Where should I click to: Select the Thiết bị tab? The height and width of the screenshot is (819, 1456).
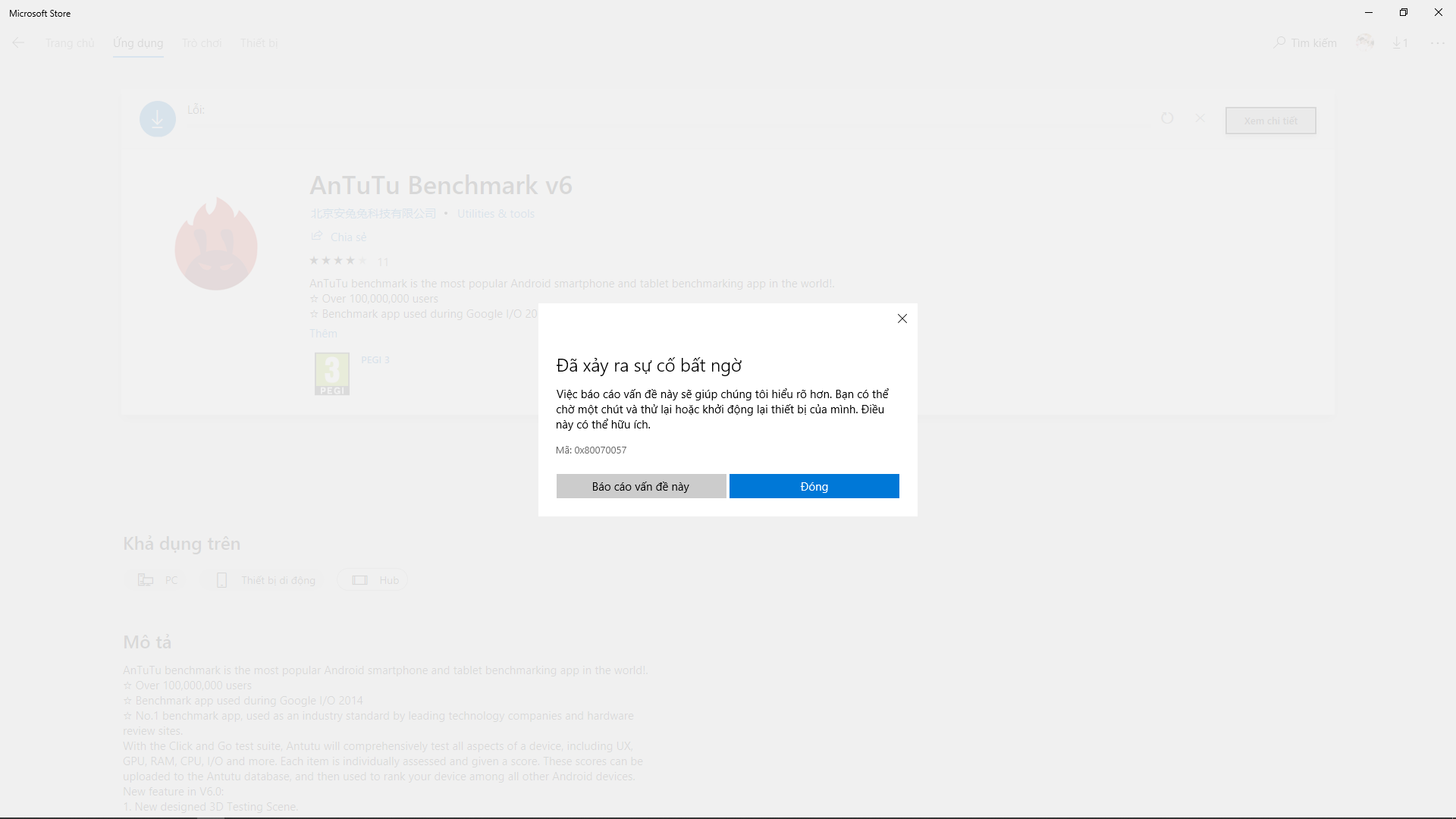tap(259, 43)
